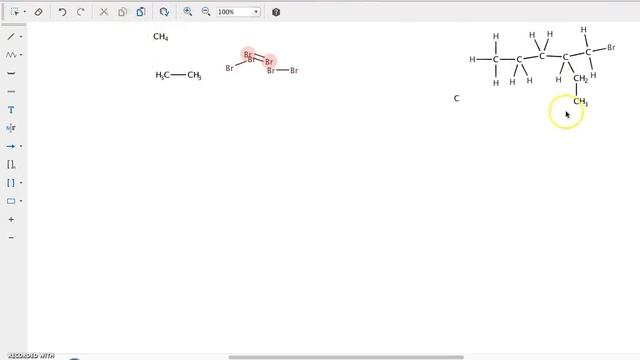Clean the structure layout
This screenshot has height=360, width=640.
164,12
